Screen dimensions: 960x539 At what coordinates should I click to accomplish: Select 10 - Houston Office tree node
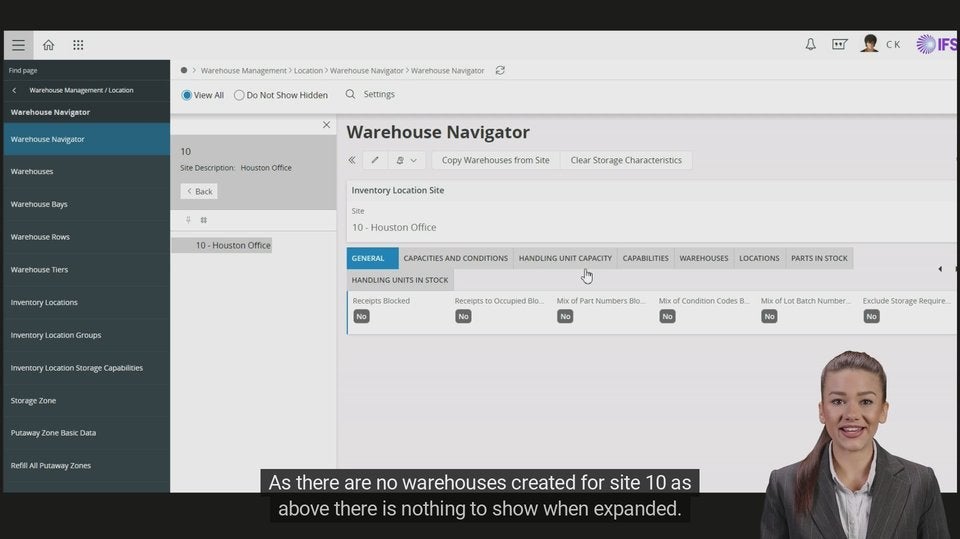pos(232,245)
